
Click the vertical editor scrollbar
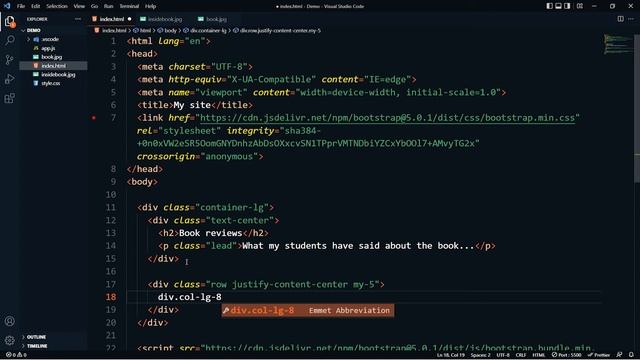[x=637, y=108]
